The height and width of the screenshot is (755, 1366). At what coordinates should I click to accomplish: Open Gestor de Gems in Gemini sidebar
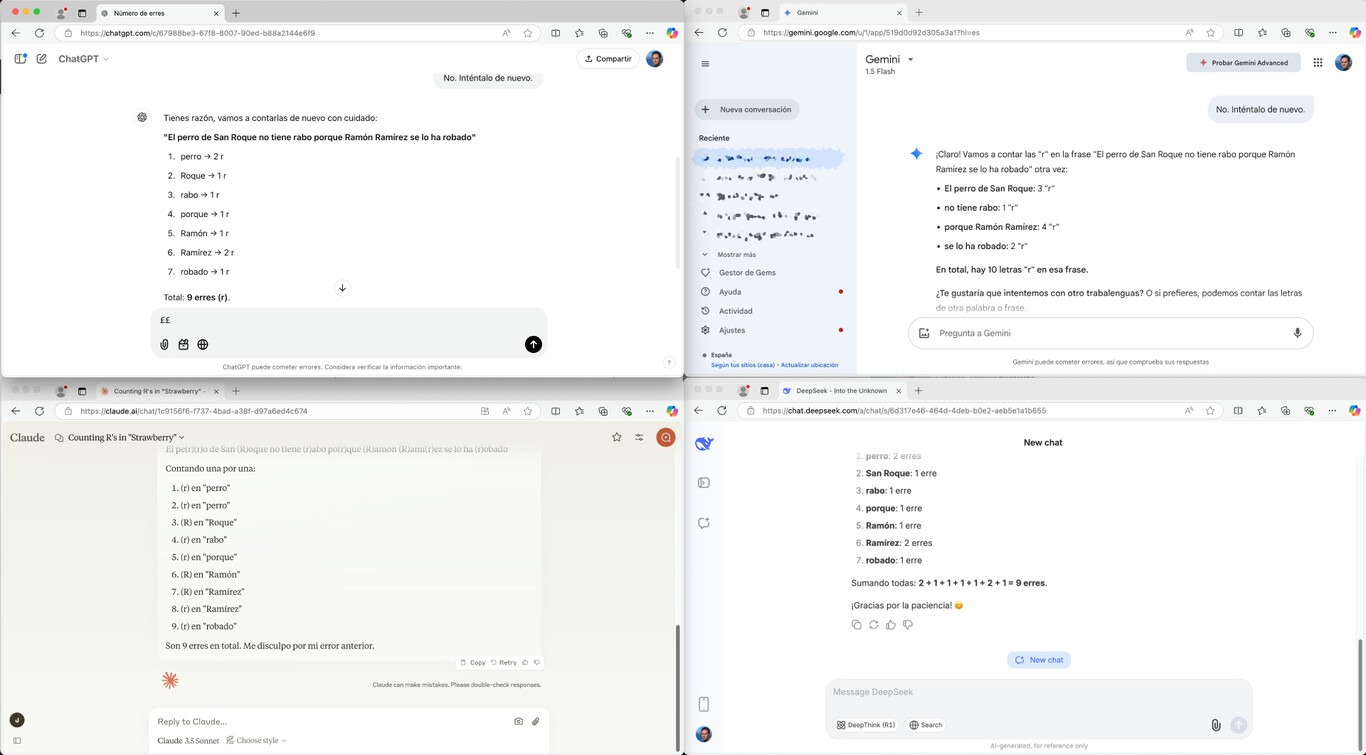pyautogui.click(x=747, y=273)
